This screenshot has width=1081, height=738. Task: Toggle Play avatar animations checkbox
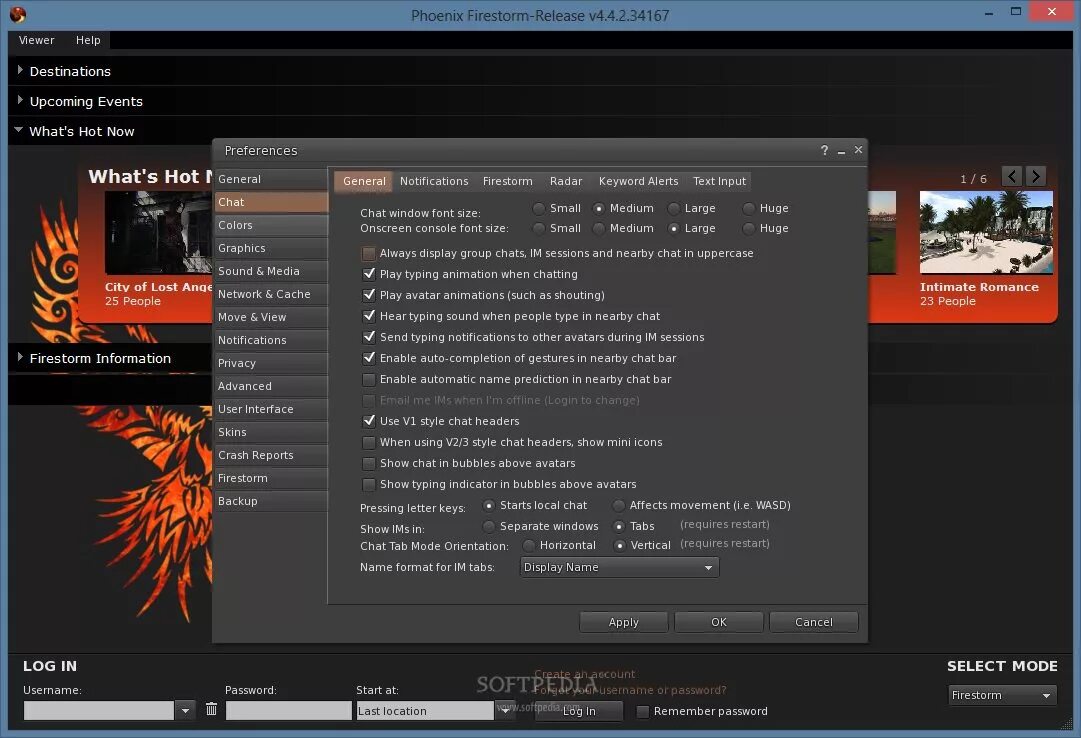coord(369,295)
